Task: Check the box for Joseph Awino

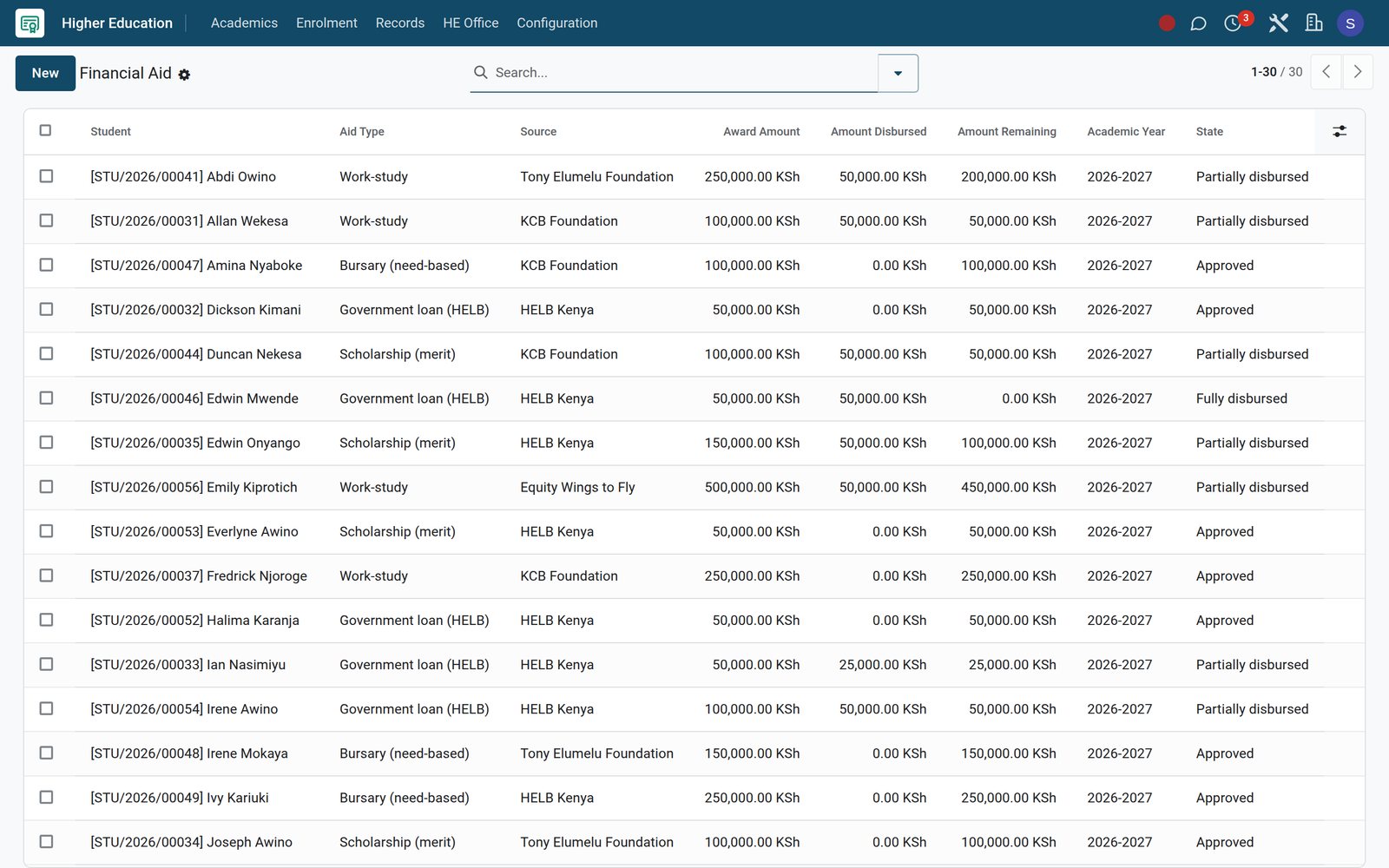Action: (x=46, y=841)
